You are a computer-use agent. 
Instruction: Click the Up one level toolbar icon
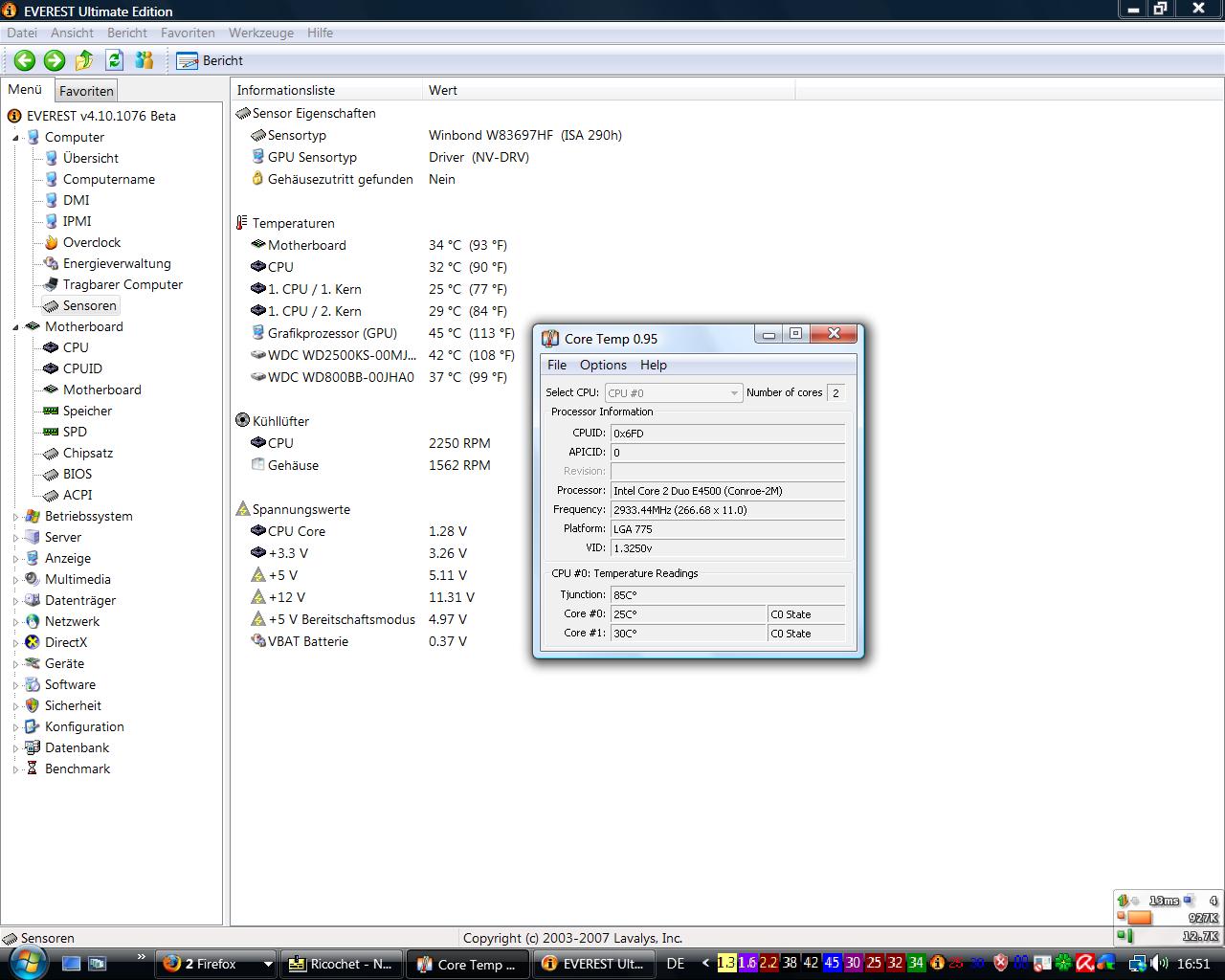(x=84, y=60)
